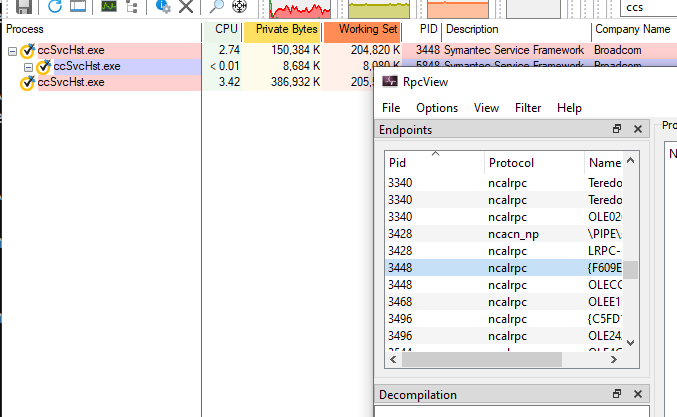This screenshot has width=677, height=417.
Task: Float the Decompilation panel using its undock icon
Action: pos(617,394)
